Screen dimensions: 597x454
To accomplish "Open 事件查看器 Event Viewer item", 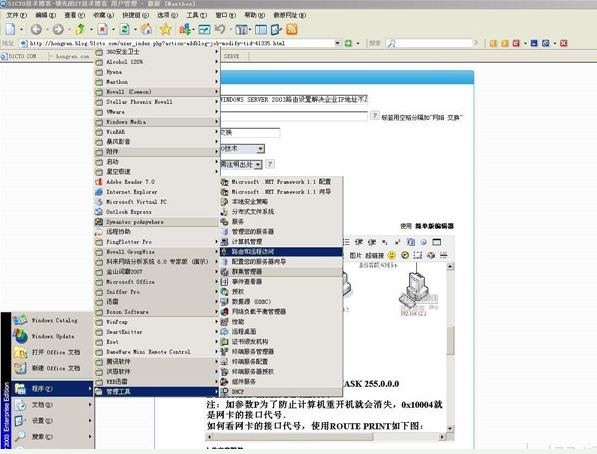I will (x=281, y=281).
